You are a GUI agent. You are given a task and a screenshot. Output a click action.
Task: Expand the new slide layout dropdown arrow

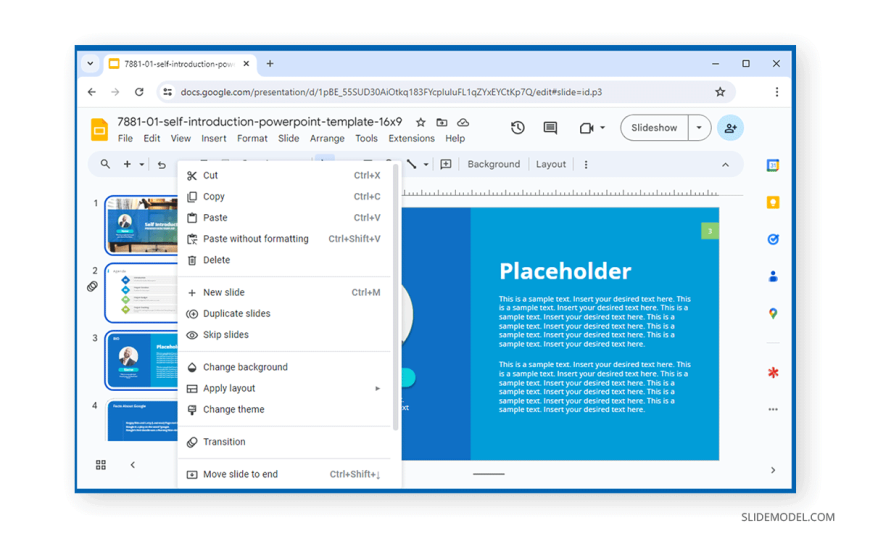tap(141, 164)
